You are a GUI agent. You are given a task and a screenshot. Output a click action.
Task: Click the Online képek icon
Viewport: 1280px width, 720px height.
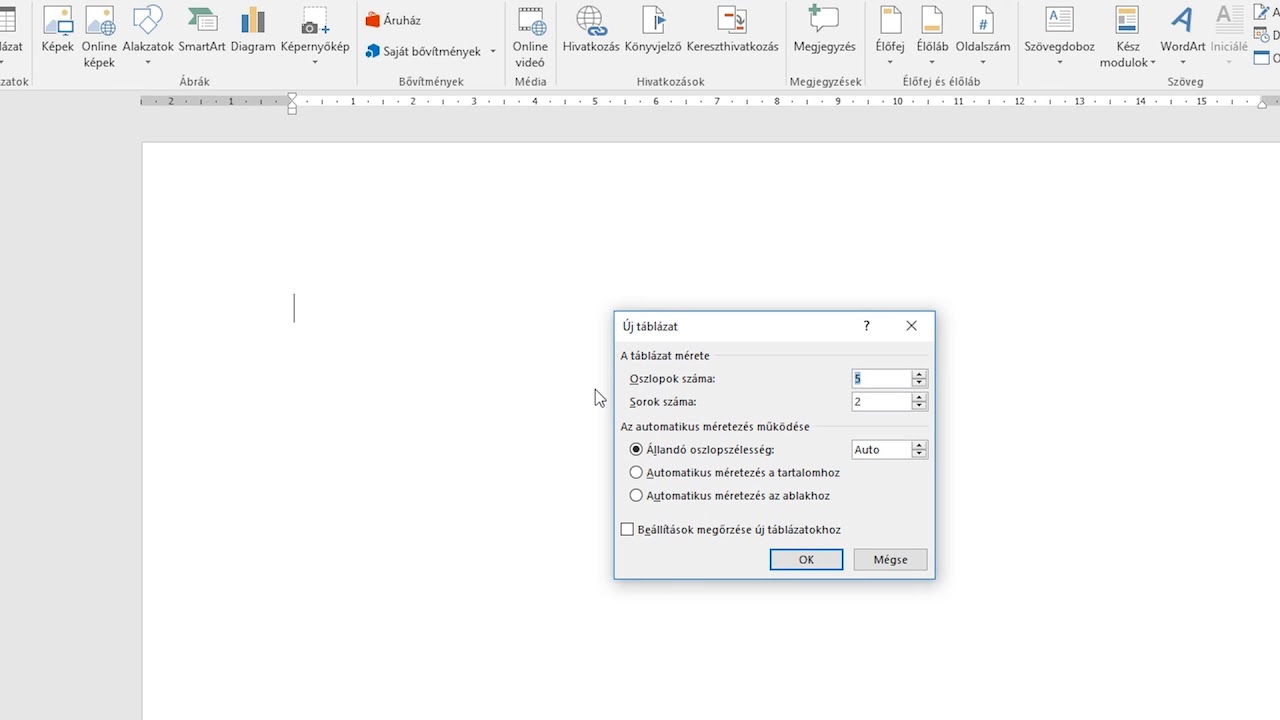[x=100, y=20]
